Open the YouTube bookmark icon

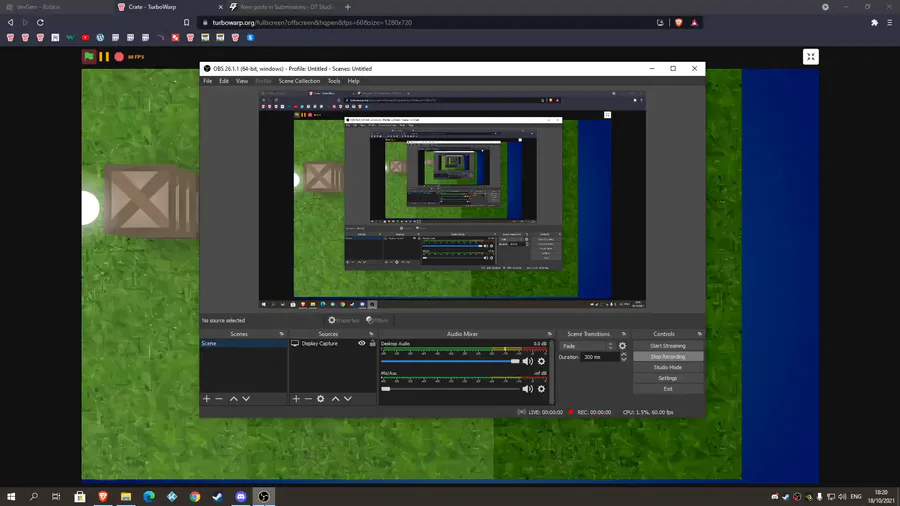click(85, 37)
